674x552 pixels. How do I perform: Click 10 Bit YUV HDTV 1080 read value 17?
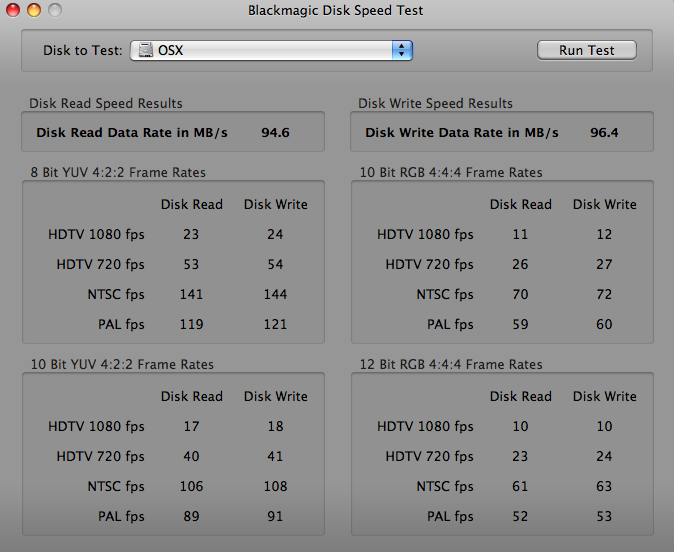point(191,426)
